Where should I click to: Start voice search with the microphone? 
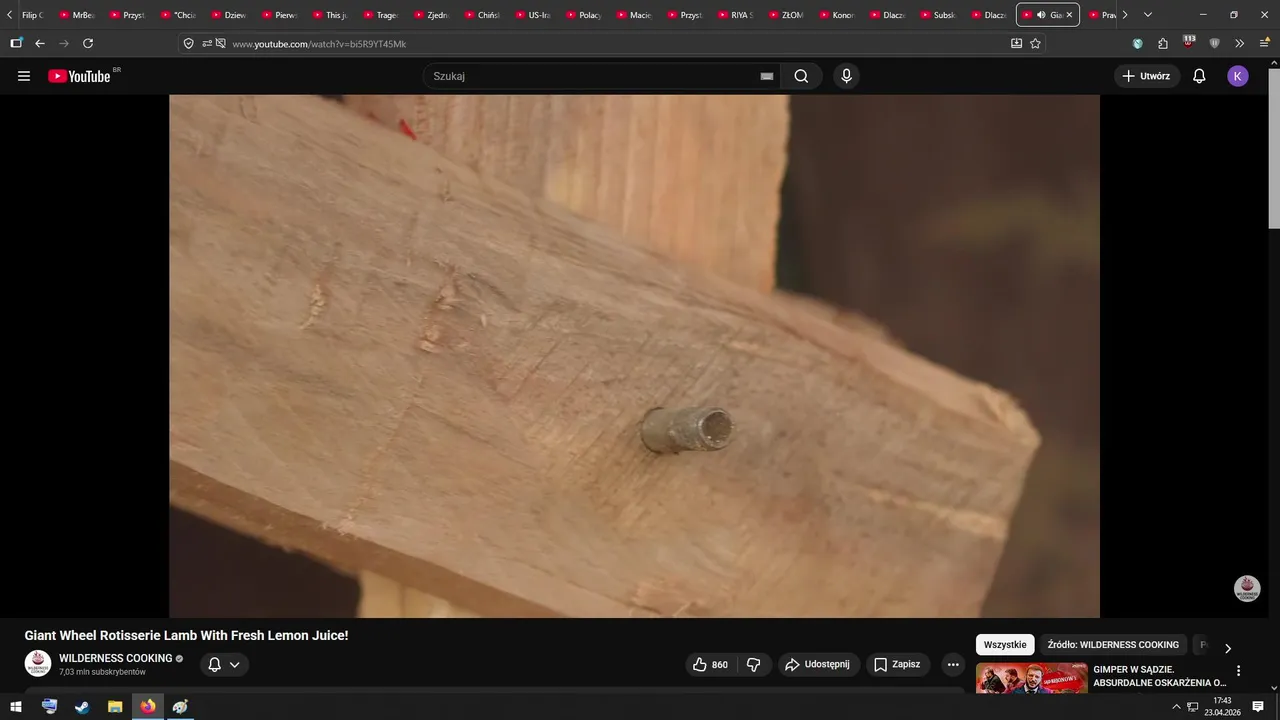pyautogui.click(x=847, y=76)
